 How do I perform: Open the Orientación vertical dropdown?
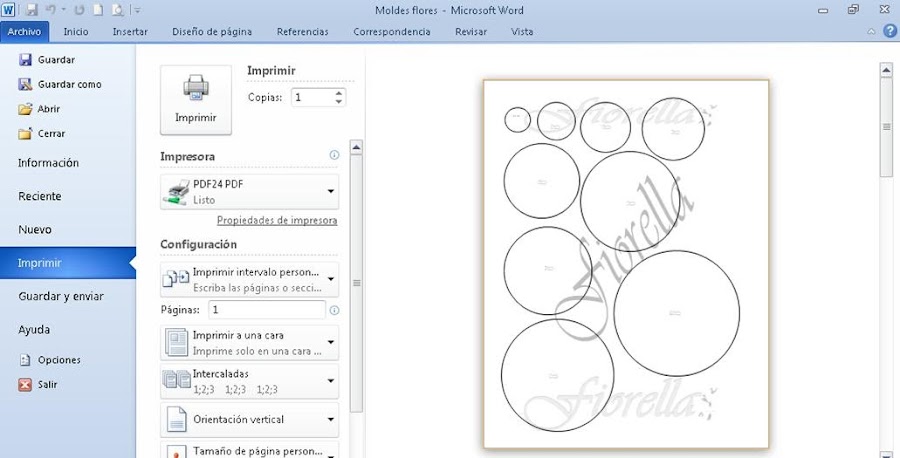(249, 420)
